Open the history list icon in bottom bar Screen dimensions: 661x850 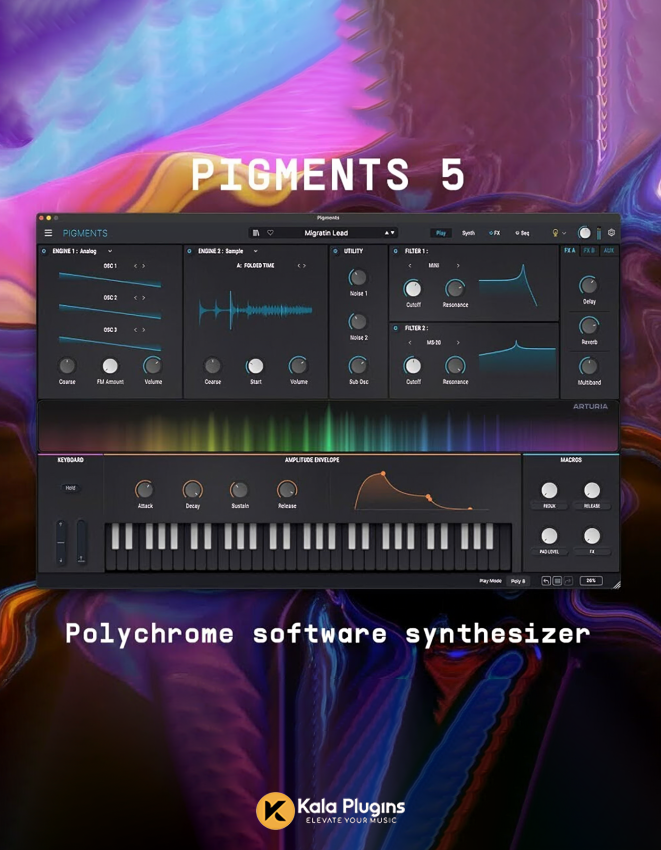tap(557, 581)
